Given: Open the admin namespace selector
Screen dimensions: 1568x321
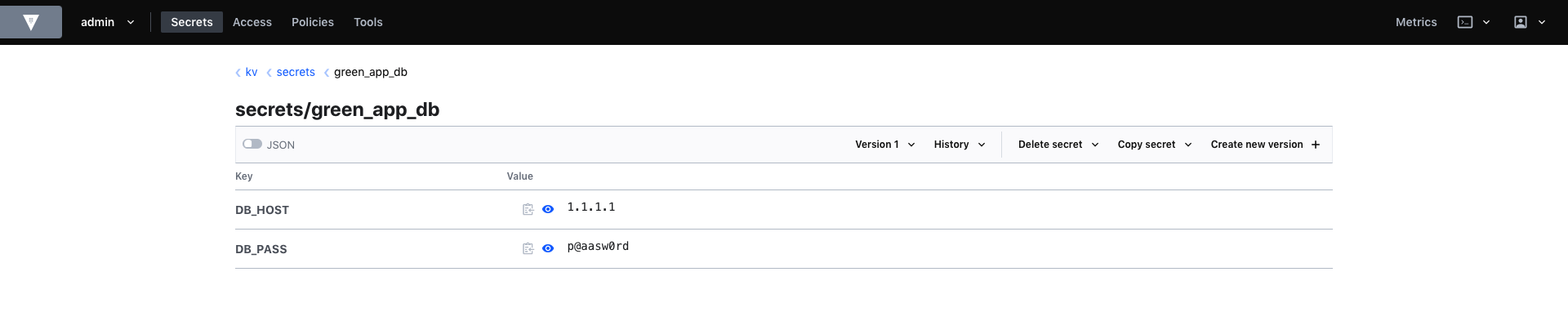Looking at the screenshot, I should [107, 22].
